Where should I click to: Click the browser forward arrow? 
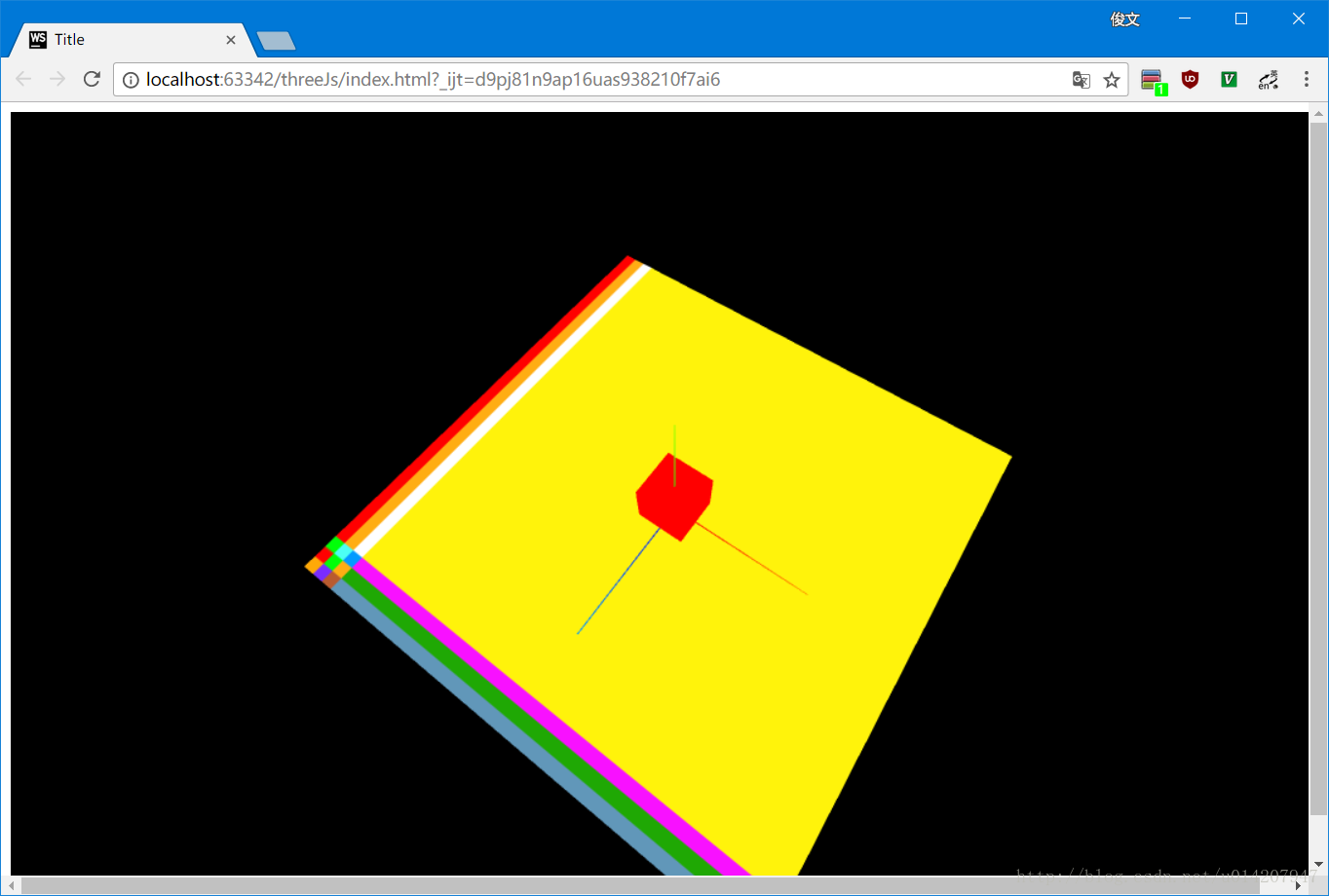coord(57,80)
